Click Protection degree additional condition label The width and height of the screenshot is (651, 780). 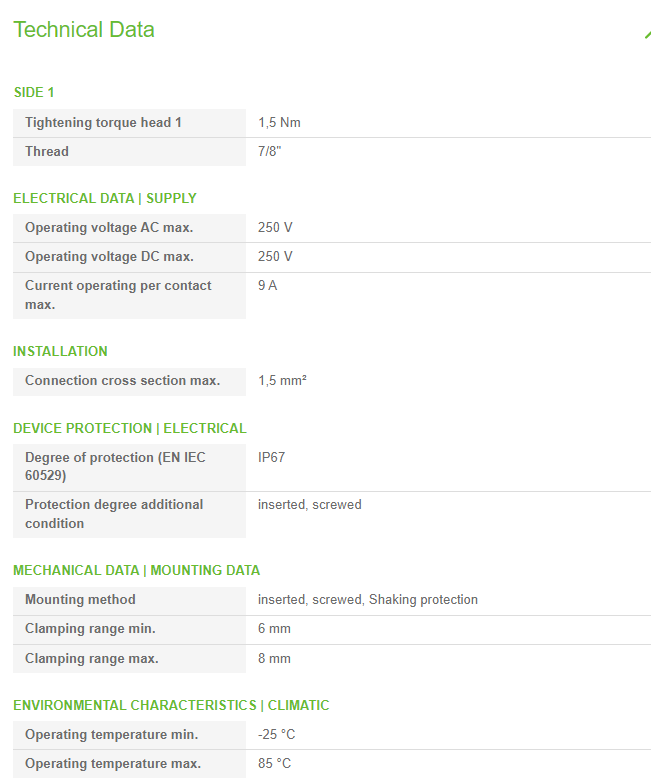(114, 514)
